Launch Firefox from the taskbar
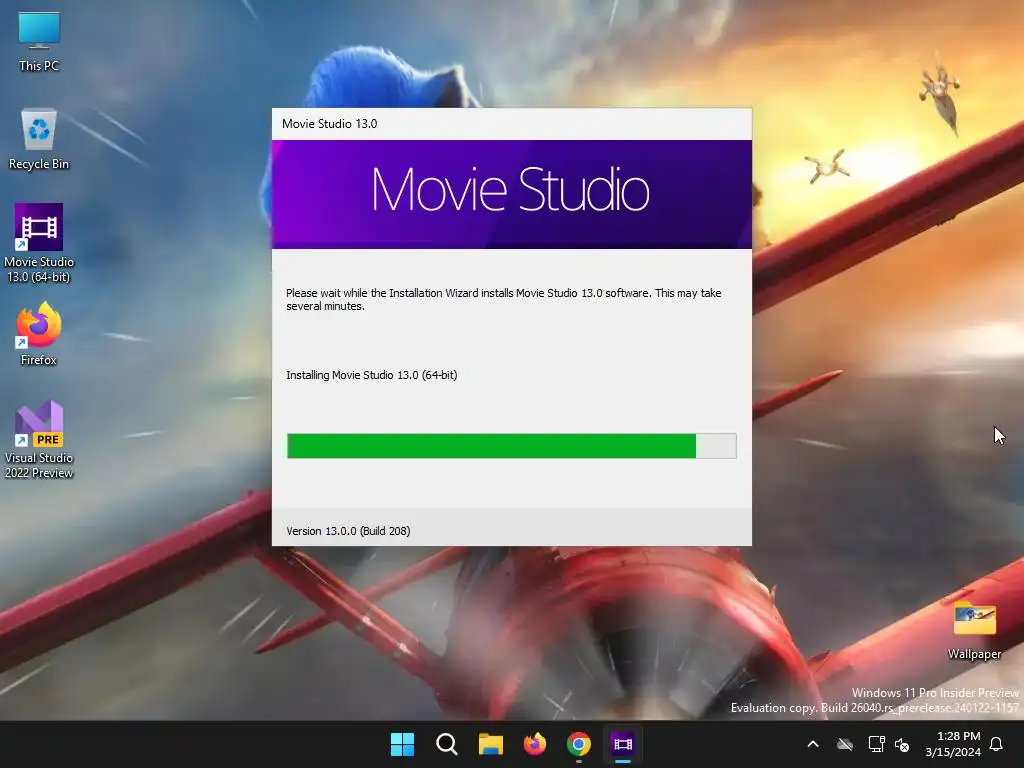The image size is (1024, 768). coord(535,744)
